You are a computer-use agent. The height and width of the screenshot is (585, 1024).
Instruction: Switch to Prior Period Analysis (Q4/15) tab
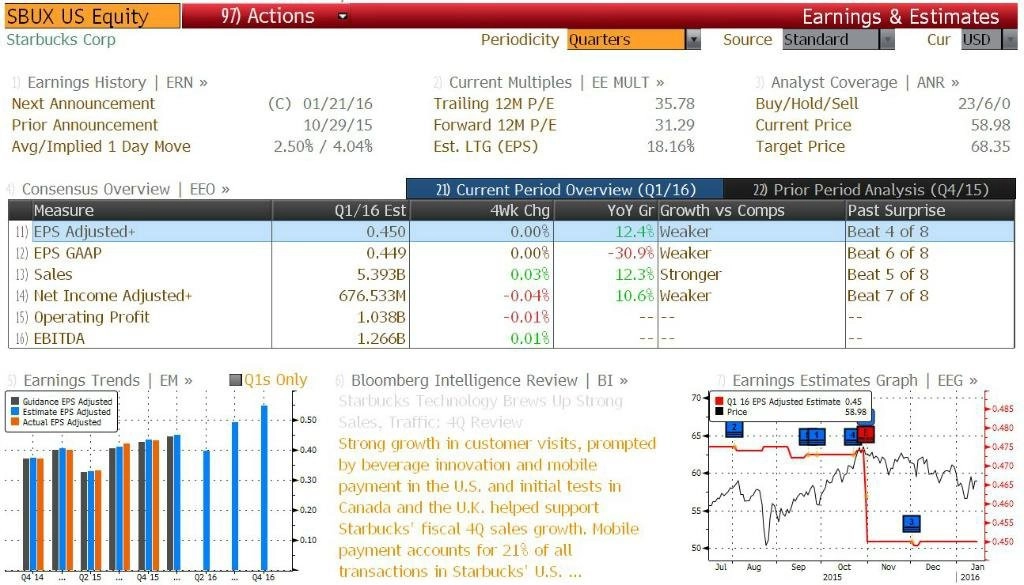click(870, 189)
